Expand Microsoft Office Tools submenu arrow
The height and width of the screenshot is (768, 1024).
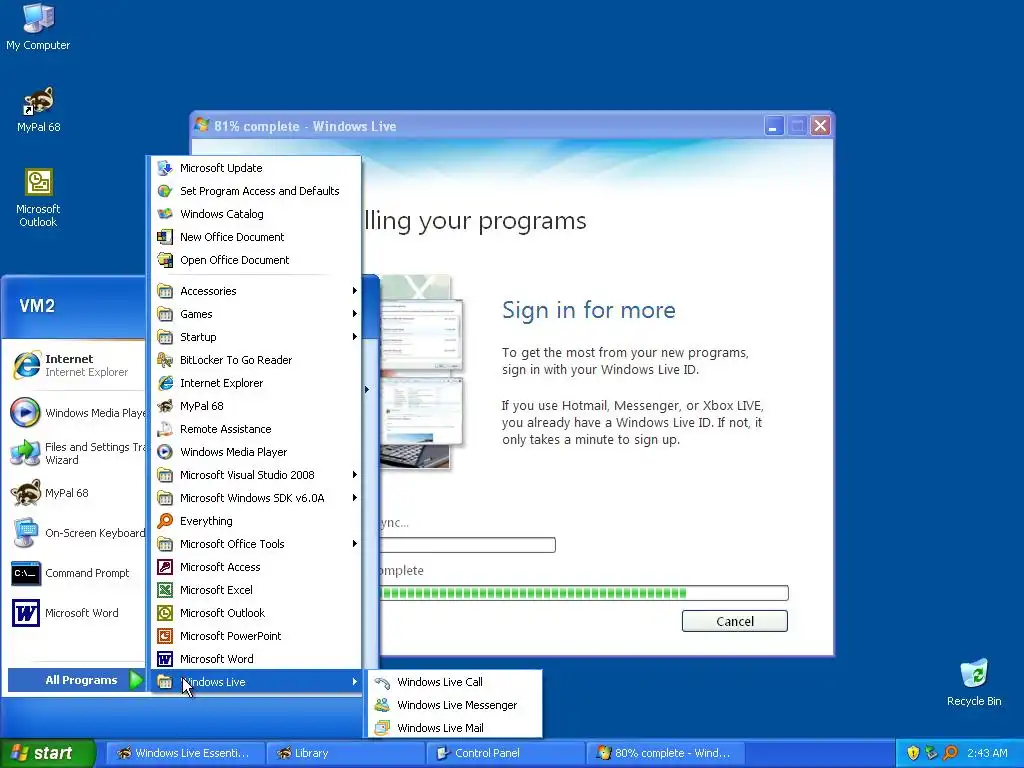tap(355, 543)
